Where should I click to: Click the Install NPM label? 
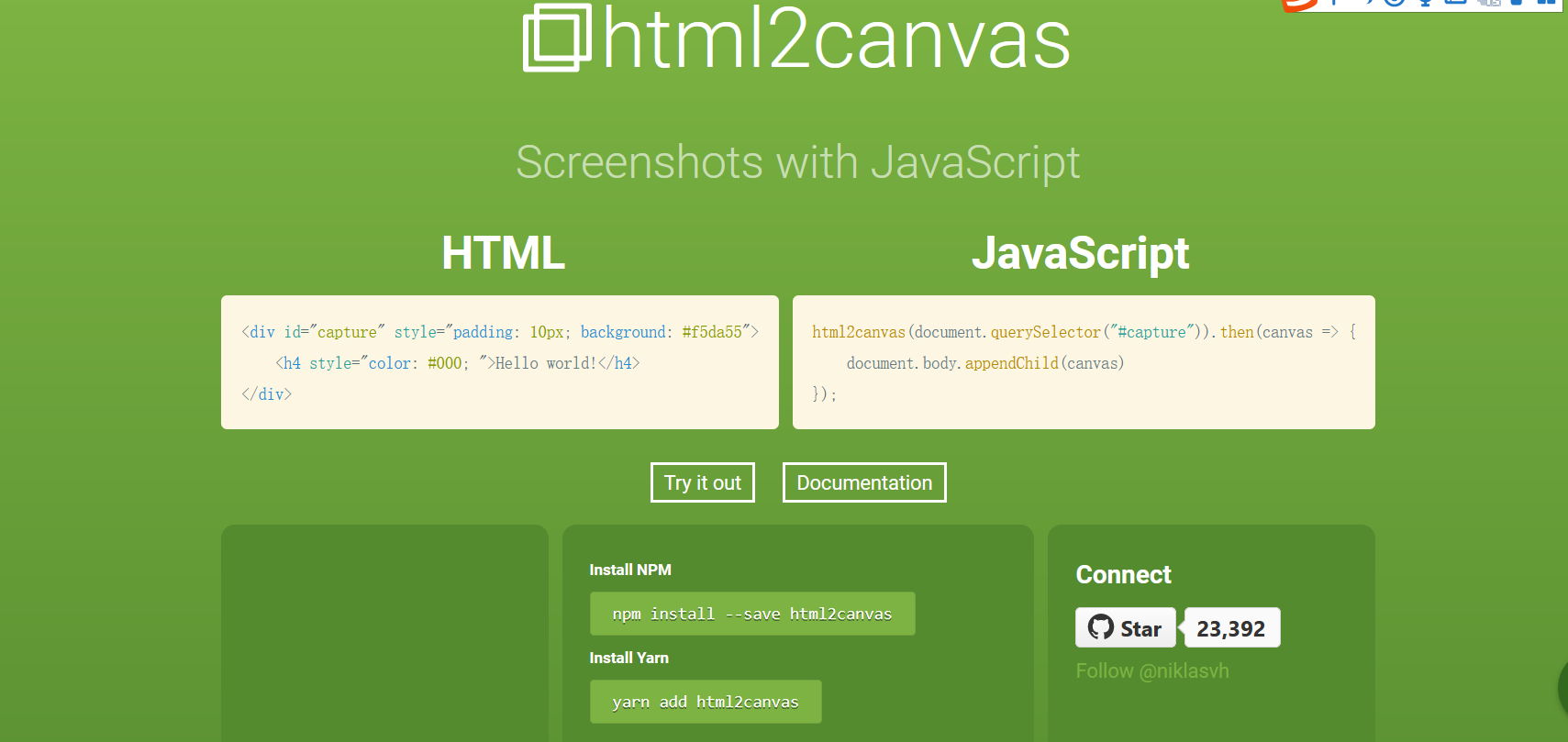tap(630, 570)
